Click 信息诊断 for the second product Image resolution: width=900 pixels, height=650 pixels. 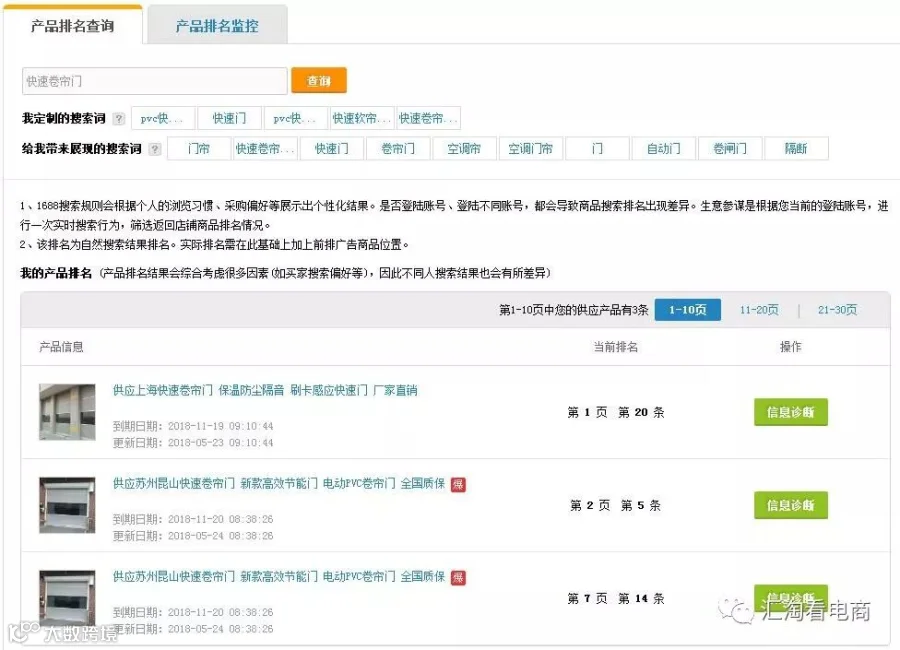[x=791, y=505]
